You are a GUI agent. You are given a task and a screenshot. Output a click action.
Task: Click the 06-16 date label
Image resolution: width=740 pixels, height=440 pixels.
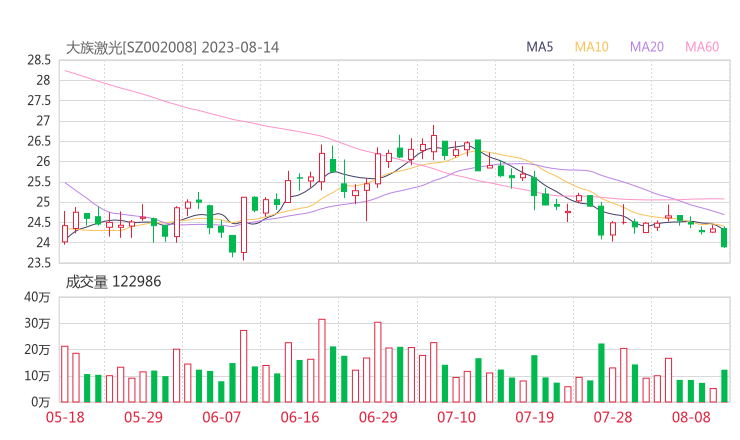(x=300, y=417)
